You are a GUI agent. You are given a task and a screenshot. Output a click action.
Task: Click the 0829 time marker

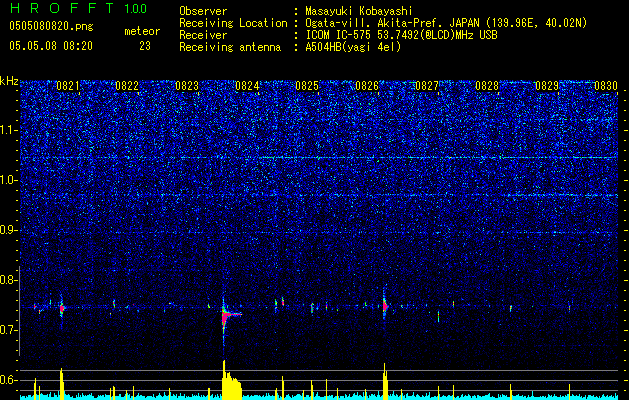click(547, 86)
